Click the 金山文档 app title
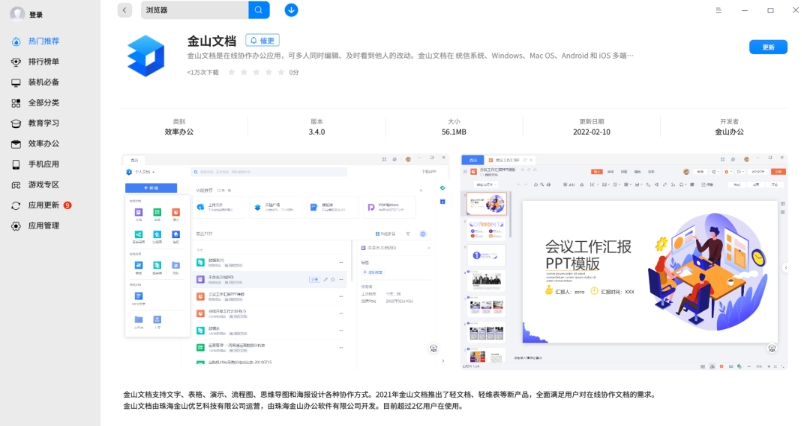 click(x=212, y=41)
